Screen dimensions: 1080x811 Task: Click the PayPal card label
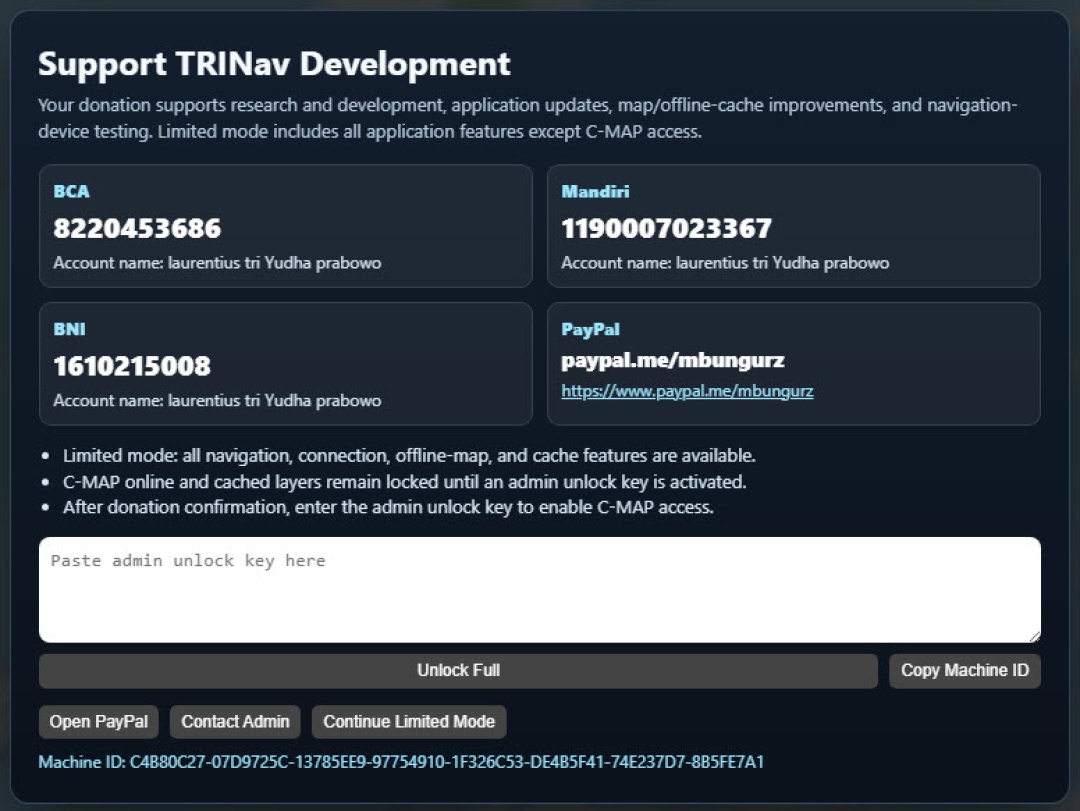pyautogui.click(x=590, y=329)
